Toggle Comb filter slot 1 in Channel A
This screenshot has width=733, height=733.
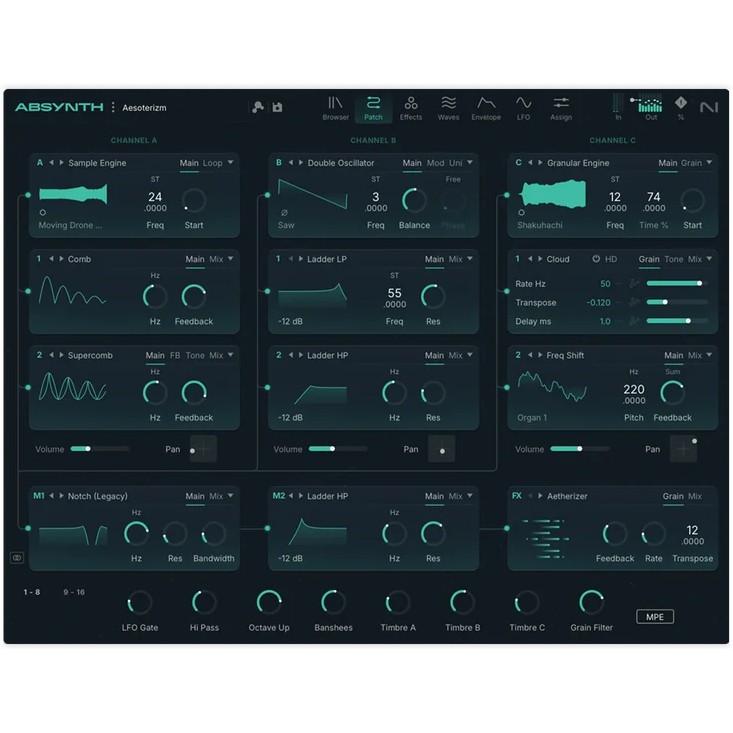39,259
